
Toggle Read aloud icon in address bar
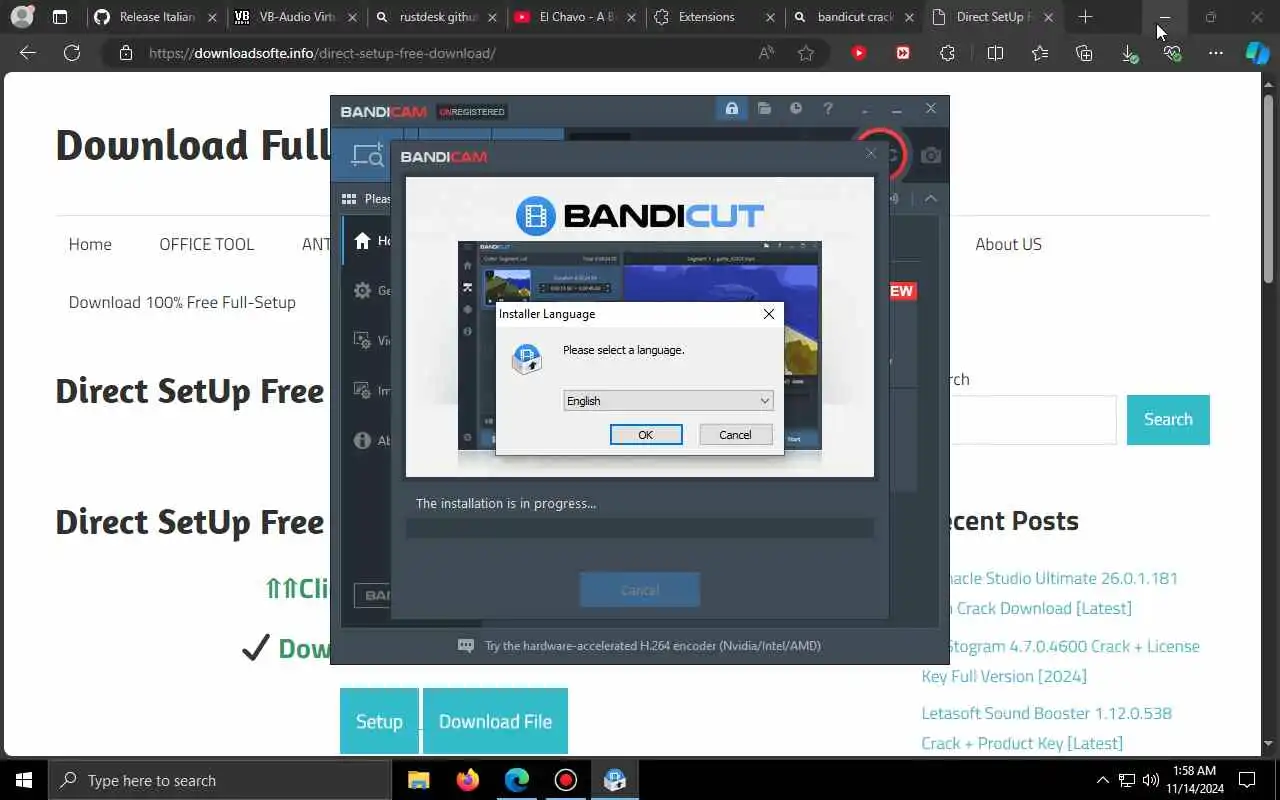click(x=766, y=53)
